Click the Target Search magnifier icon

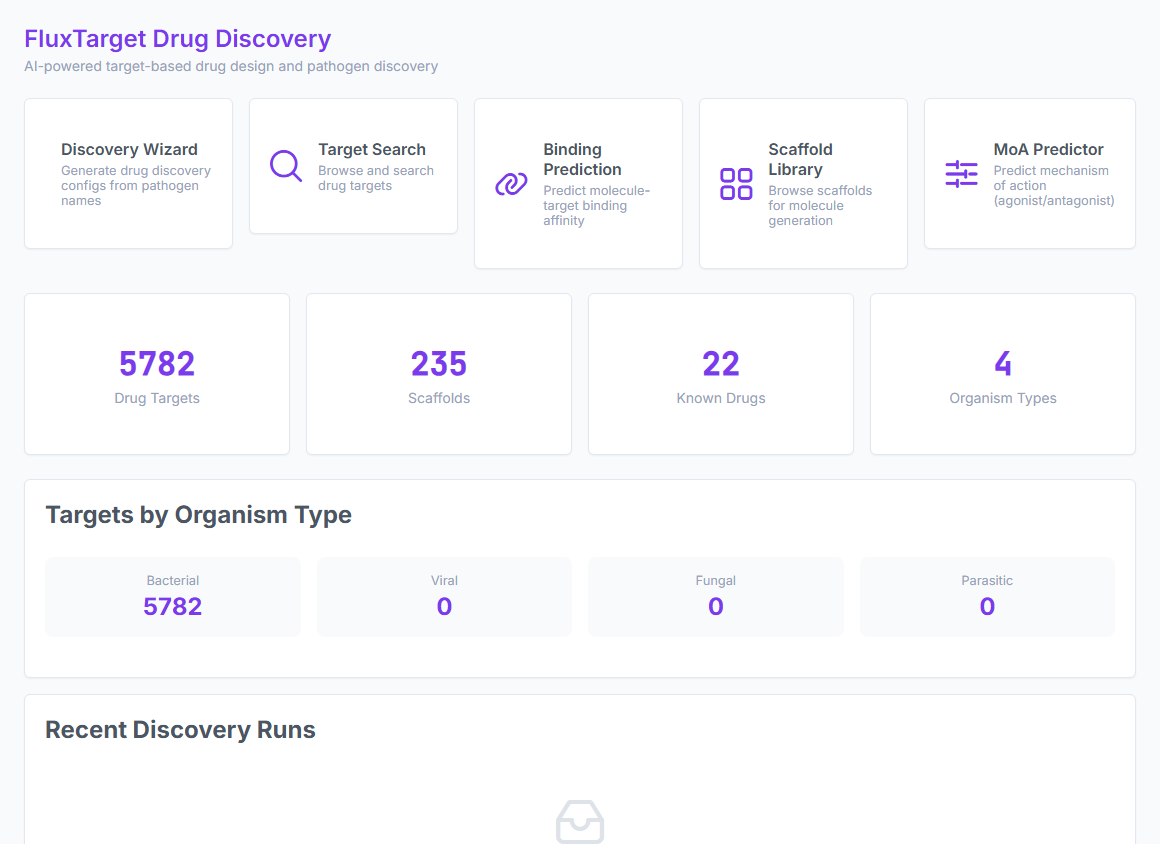286,166
